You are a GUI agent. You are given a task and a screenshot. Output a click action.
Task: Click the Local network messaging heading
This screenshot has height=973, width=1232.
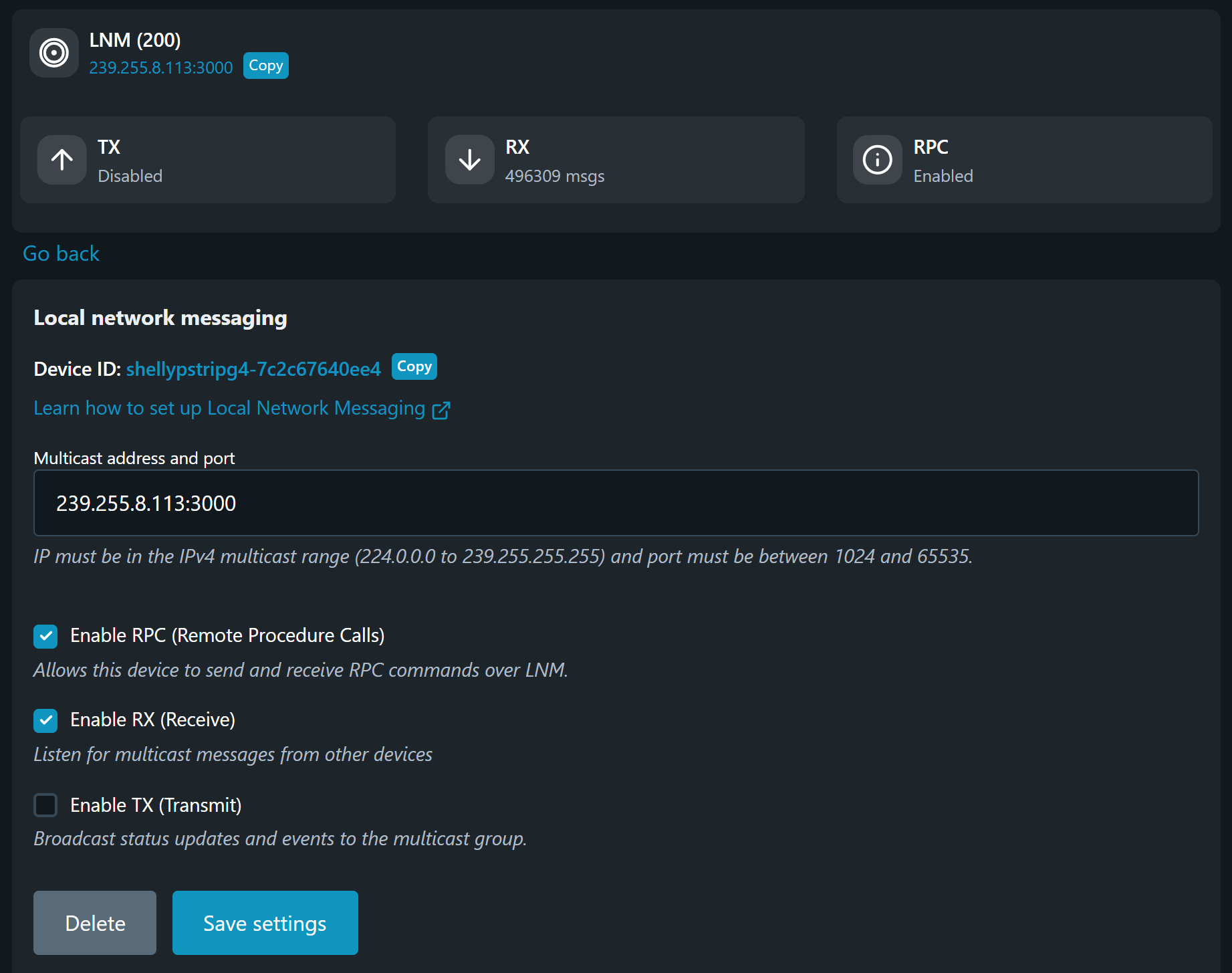160,318
